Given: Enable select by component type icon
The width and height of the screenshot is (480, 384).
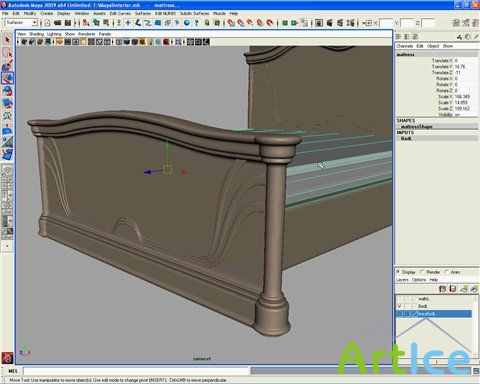Looking at the screenshot, I should coord(106,23).
